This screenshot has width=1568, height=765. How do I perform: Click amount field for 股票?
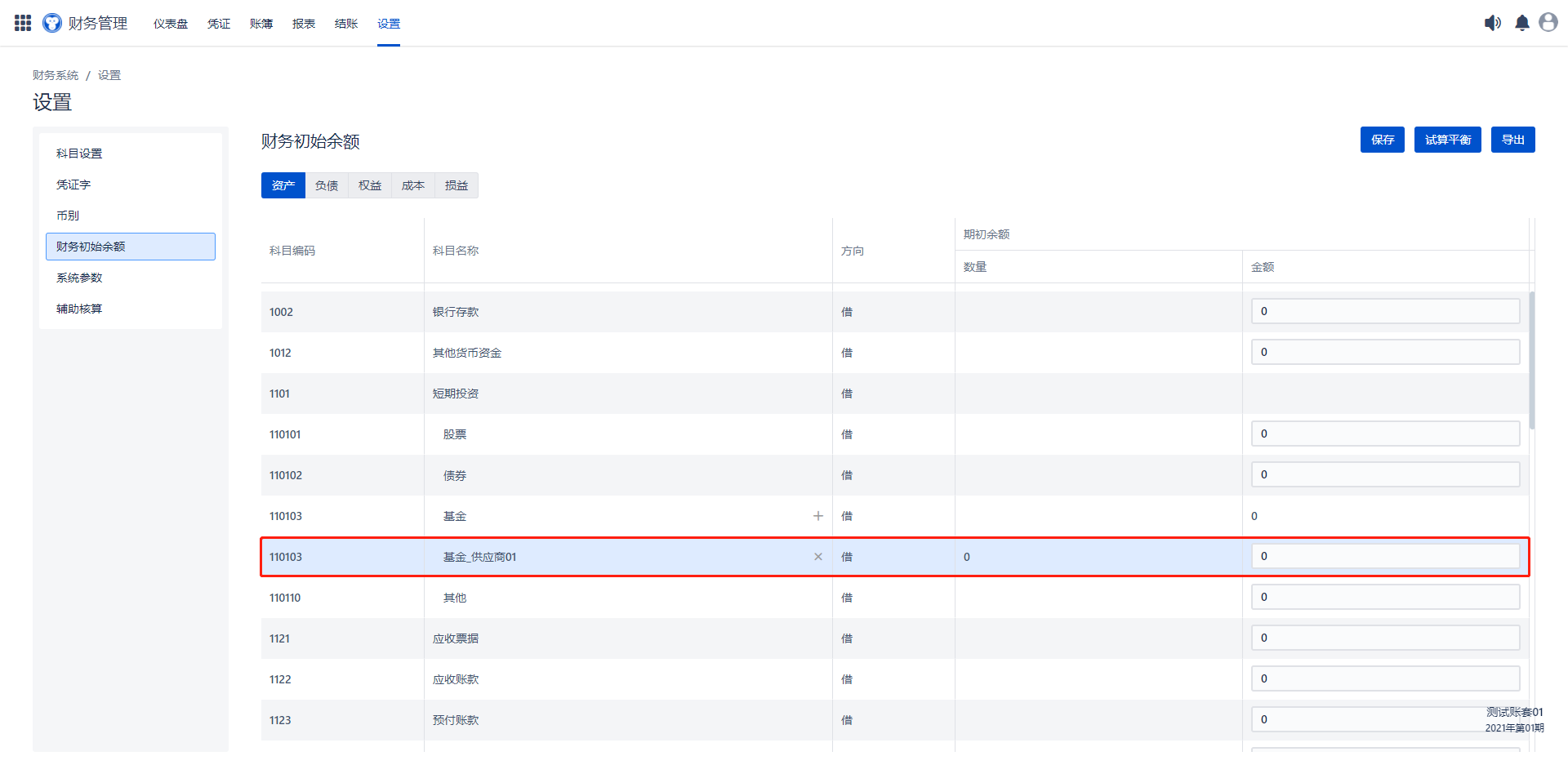click(x=1385, y=434)
